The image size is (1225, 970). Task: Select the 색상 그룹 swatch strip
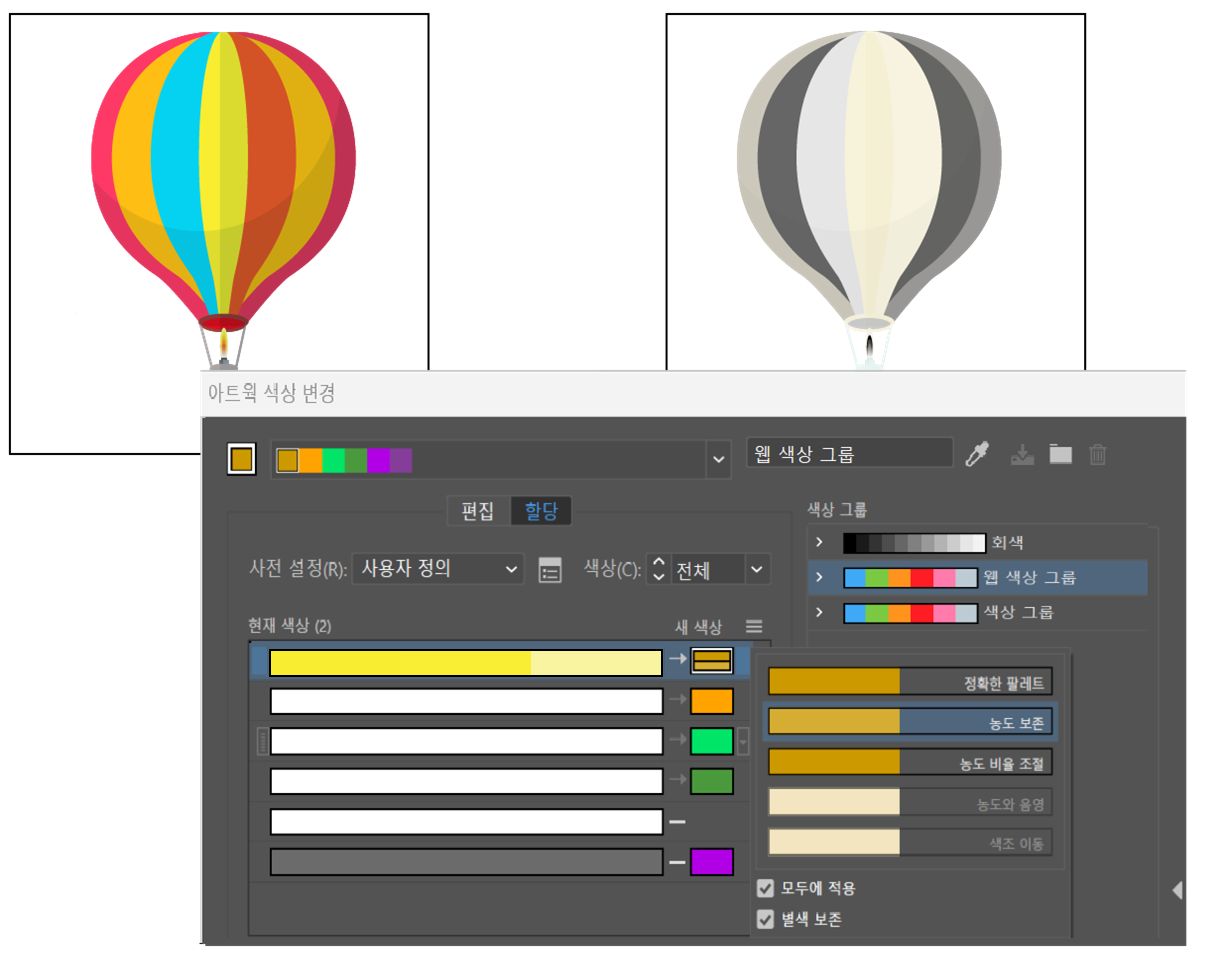coord(911,612)
